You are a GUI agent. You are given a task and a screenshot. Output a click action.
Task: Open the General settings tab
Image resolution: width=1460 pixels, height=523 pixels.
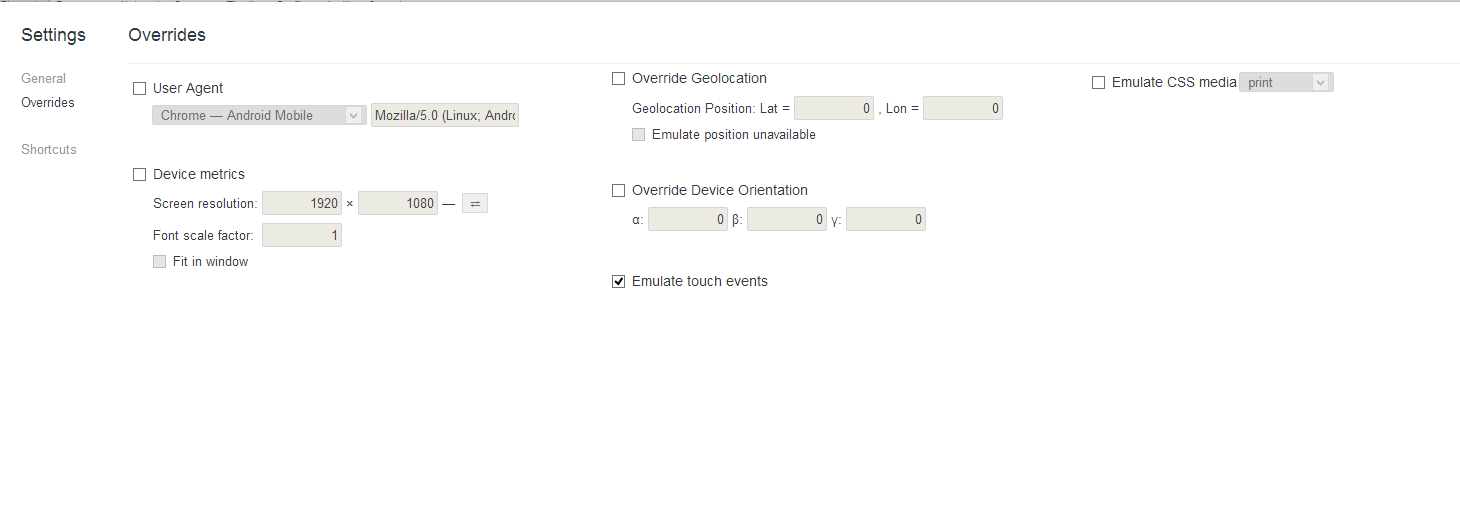[x=44, y=79]
